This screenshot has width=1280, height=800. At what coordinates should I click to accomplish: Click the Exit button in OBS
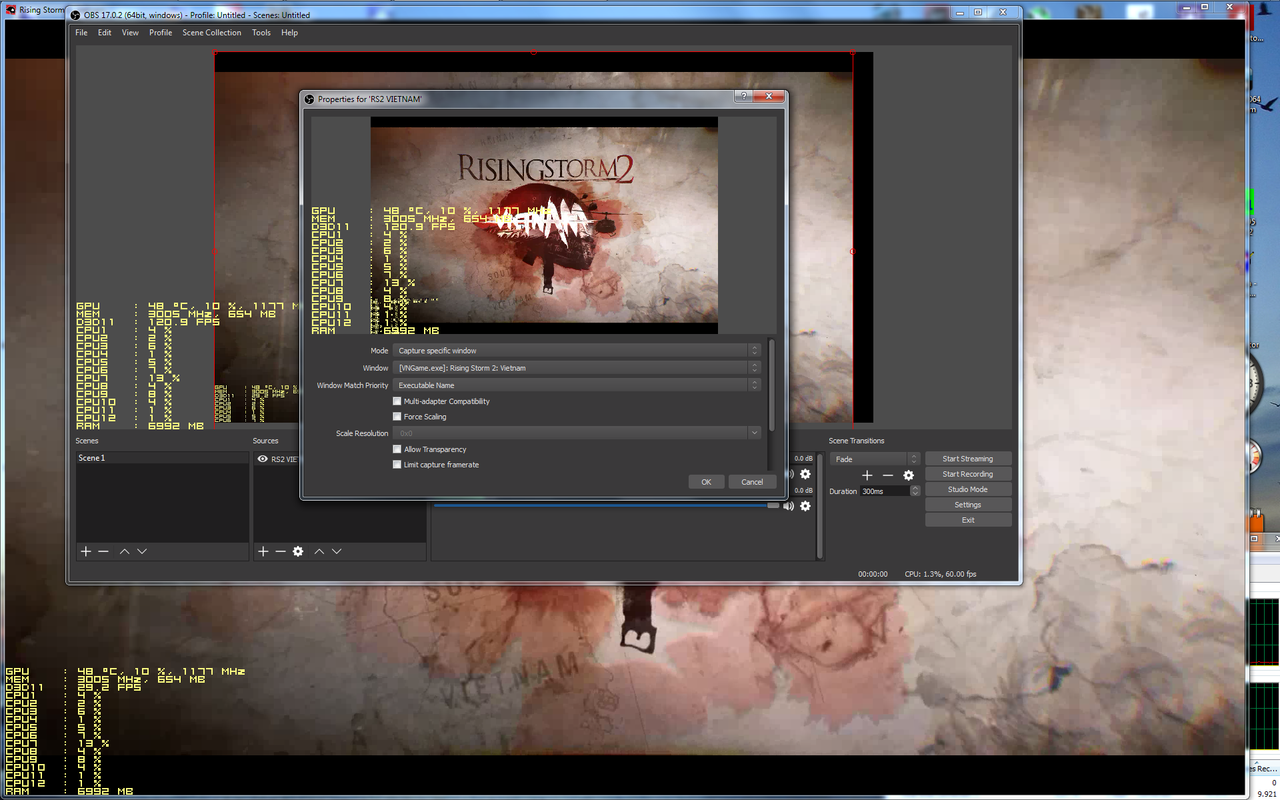pyautogui.click(x=968, y=520)
